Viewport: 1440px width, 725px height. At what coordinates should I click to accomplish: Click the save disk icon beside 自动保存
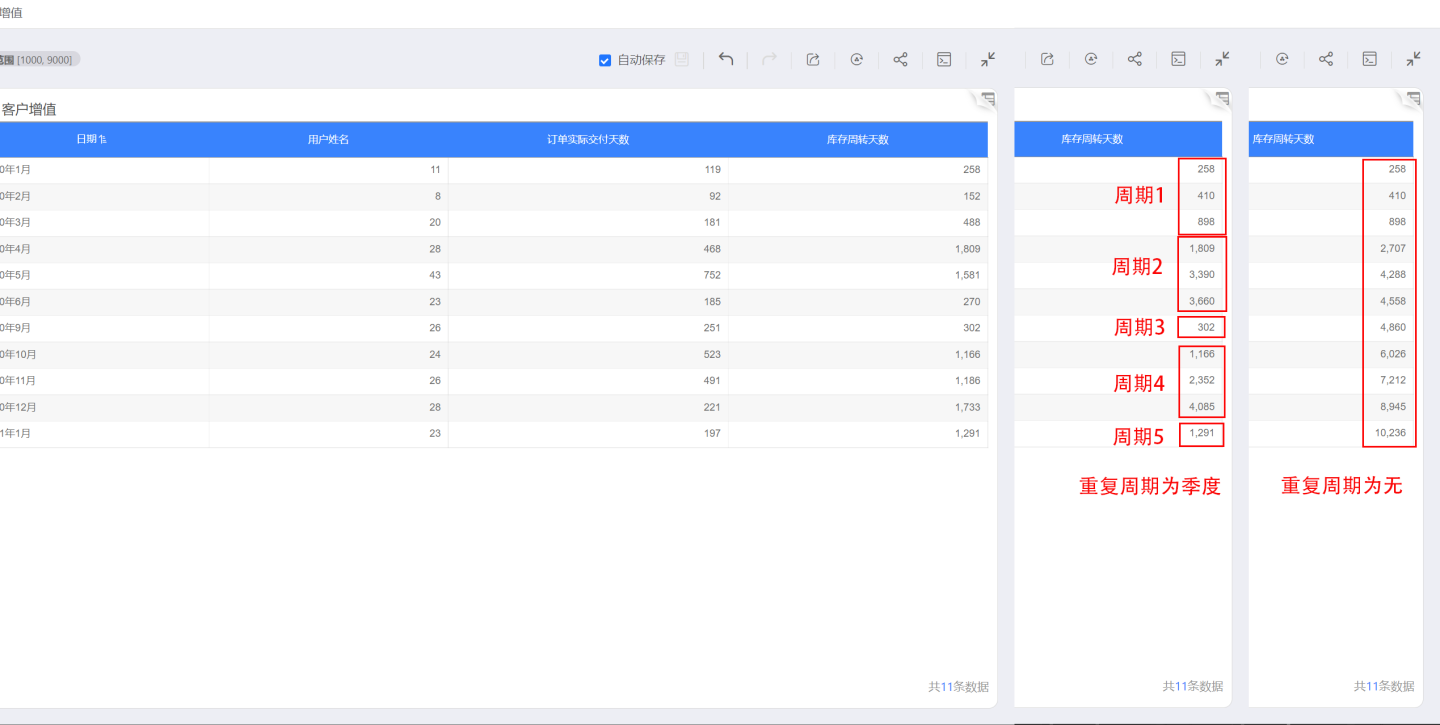pos(682,60)
